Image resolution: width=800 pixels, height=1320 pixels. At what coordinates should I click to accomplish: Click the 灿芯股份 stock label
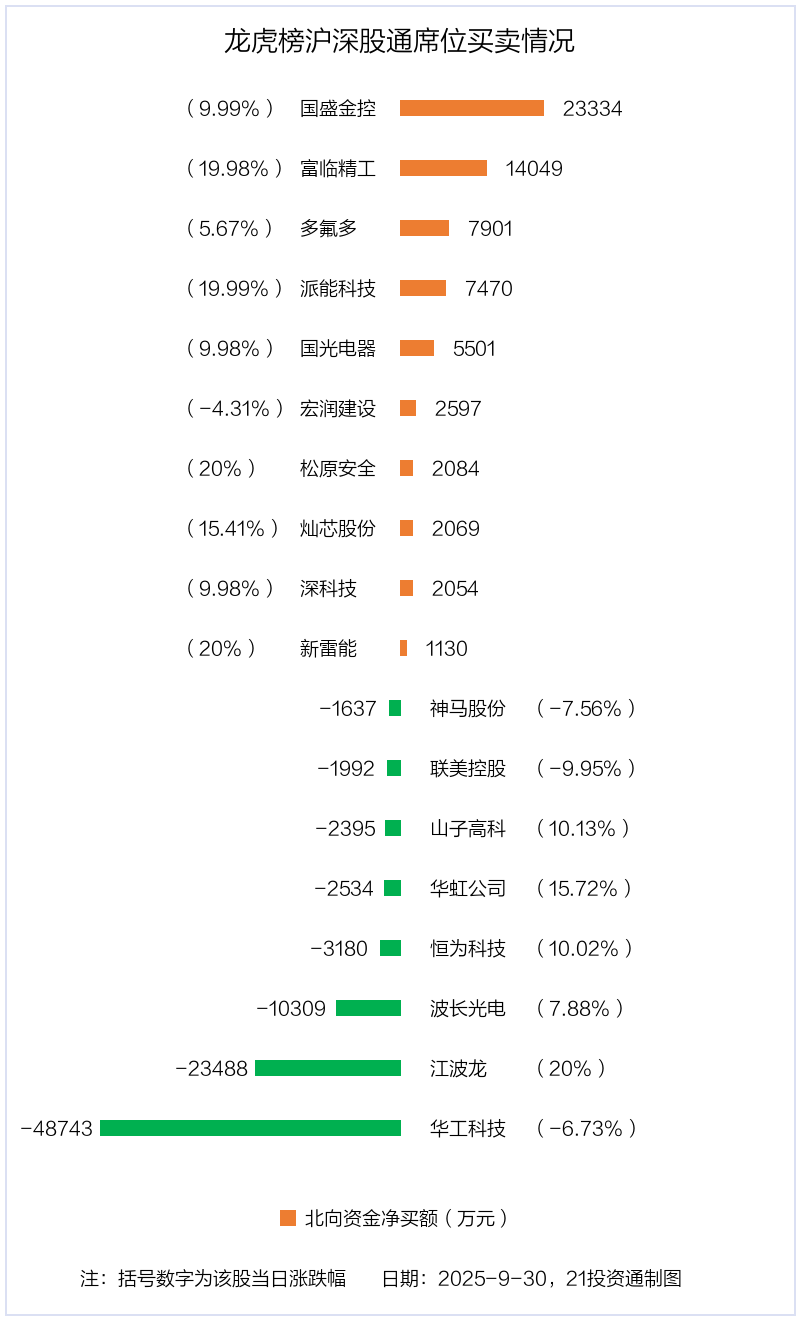pos(338,528)
